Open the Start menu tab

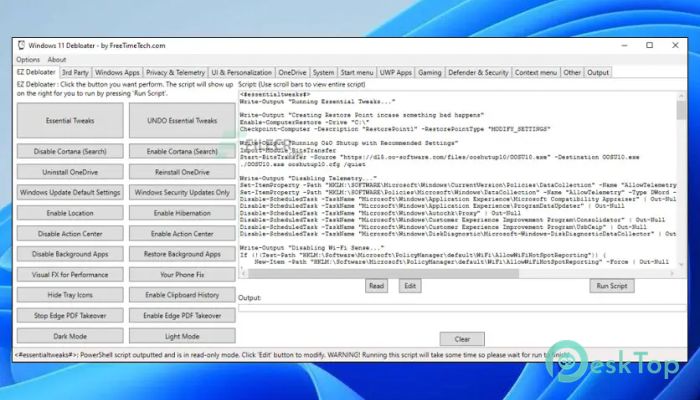(x=357, y=72)
